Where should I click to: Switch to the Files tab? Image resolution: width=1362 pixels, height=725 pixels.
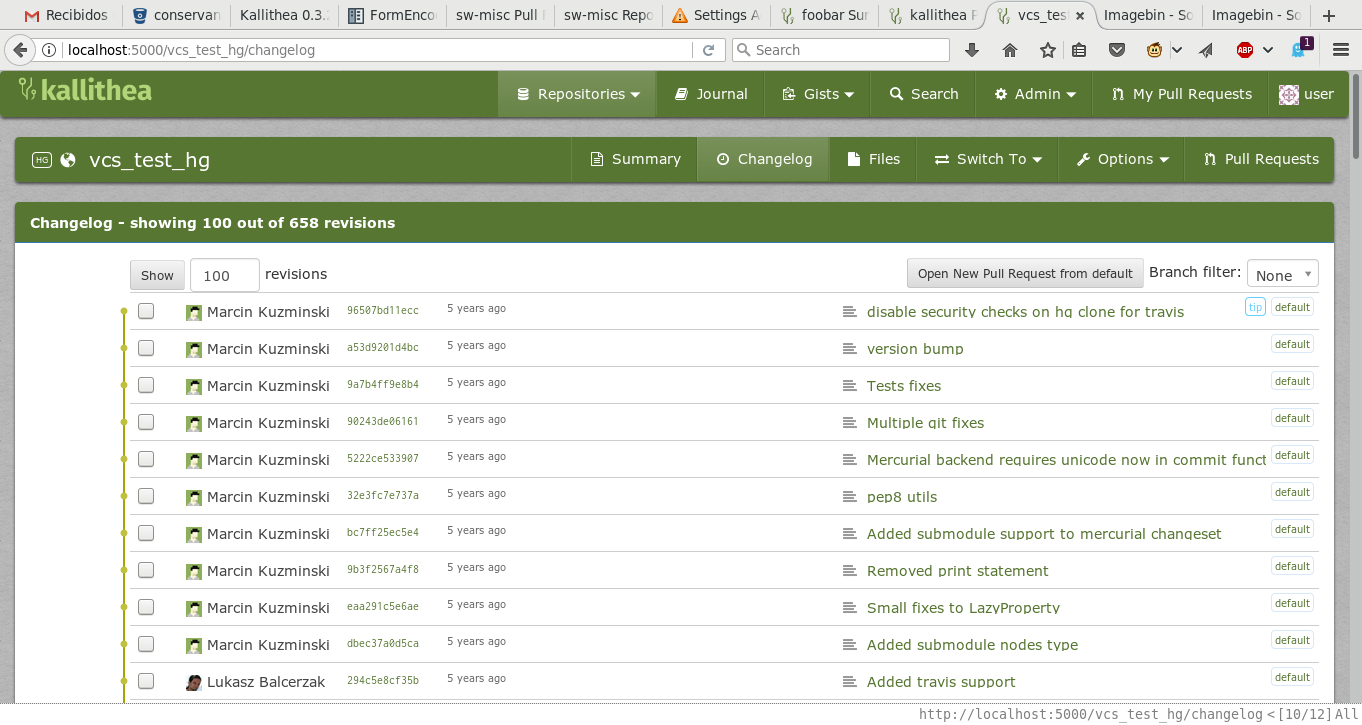pyautogui.click(x=873, y=159)
